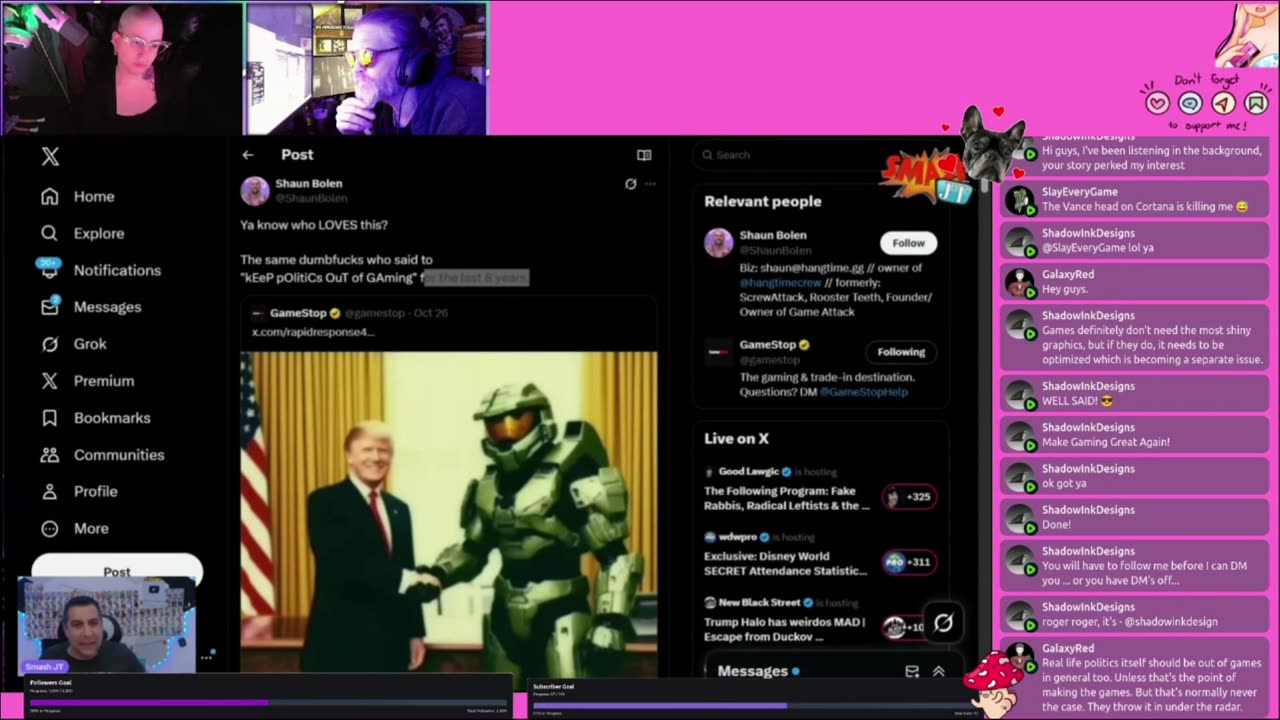This screenshot has width=1280, height=720.
Task: Open the x.com/rapidresponse4 link
Action: [x=313, y=332]
